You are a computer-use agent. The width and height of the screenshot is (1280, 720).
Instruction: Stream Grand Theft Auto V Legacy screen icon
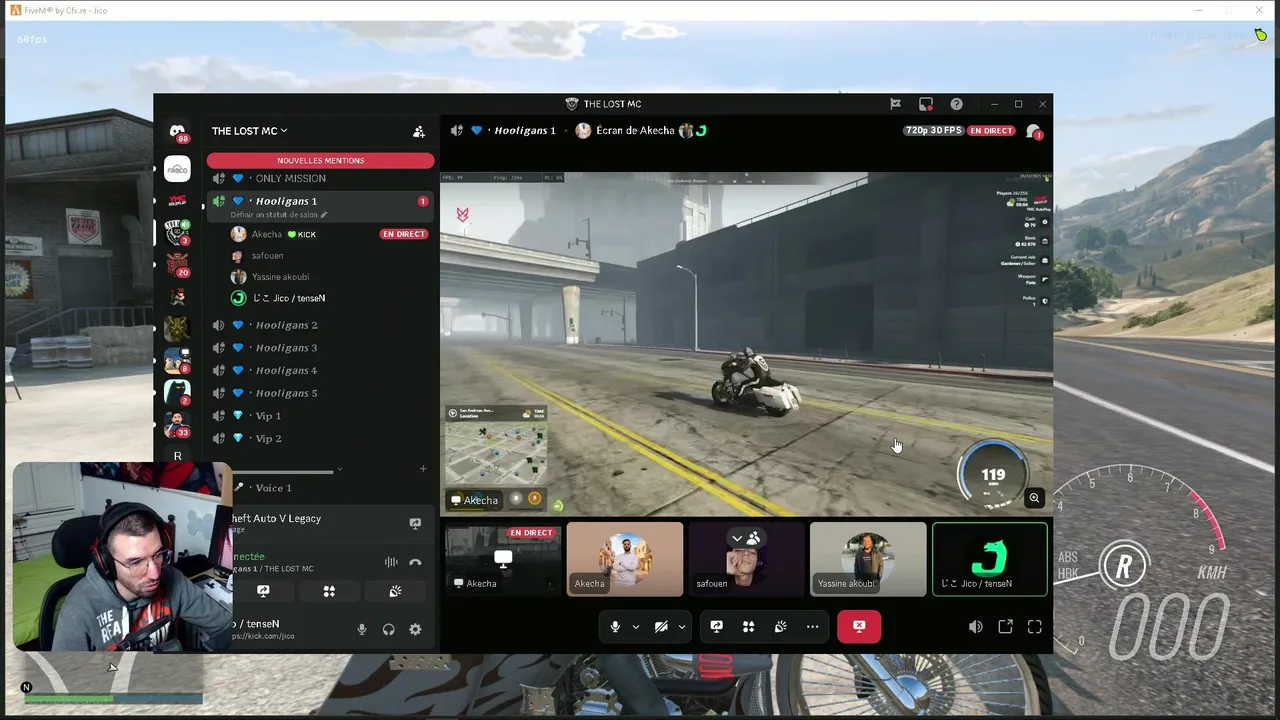415,523
